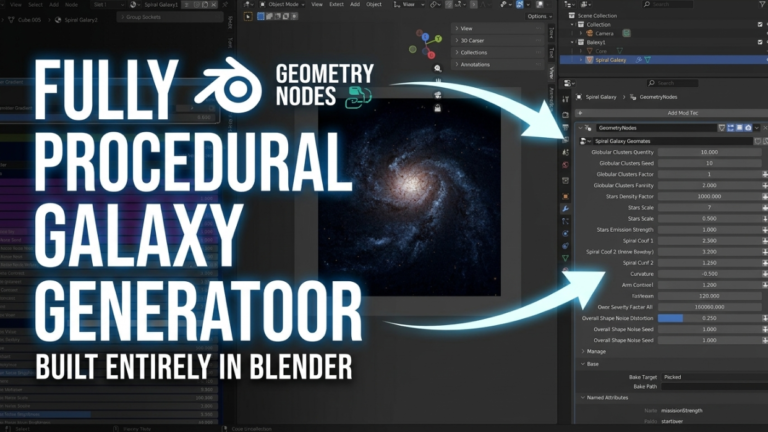
Task: Expand the Camera row in outliner
Action: pyautogui.click(x=581, y=33)
